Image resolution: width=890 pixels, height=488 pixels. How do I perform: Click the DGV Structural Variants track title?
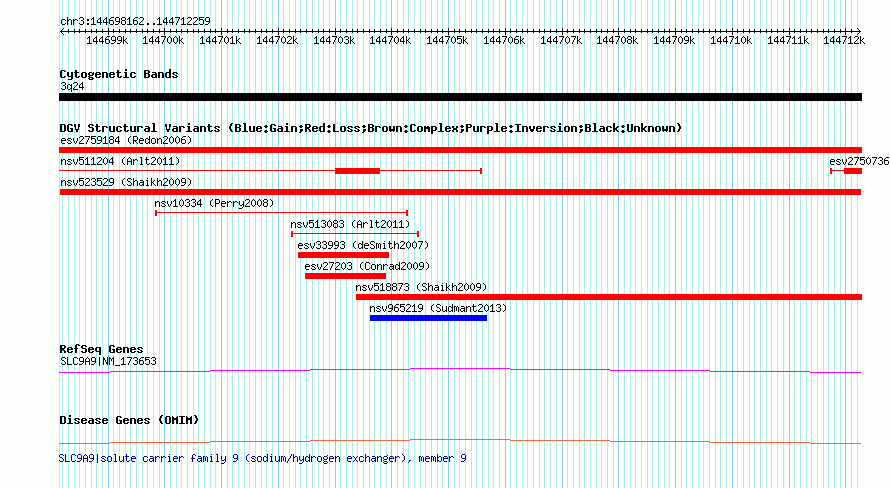pyautogui.click(x=371, y=128)
